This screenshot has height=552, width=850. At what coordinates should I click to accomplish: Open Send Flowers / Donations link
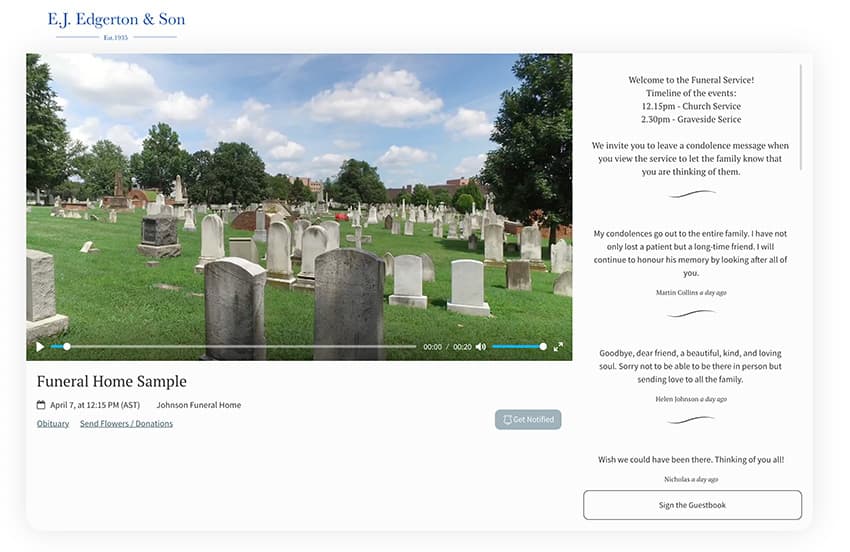[126, 423]
